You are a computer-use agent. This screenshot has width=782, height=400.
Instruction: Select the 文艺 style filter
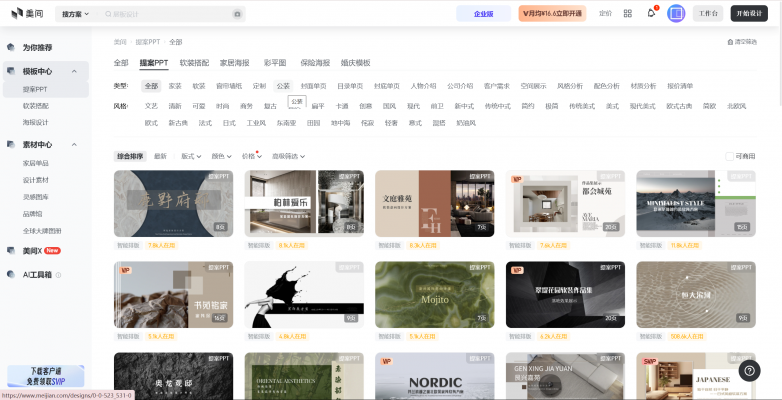coord(151,106)
